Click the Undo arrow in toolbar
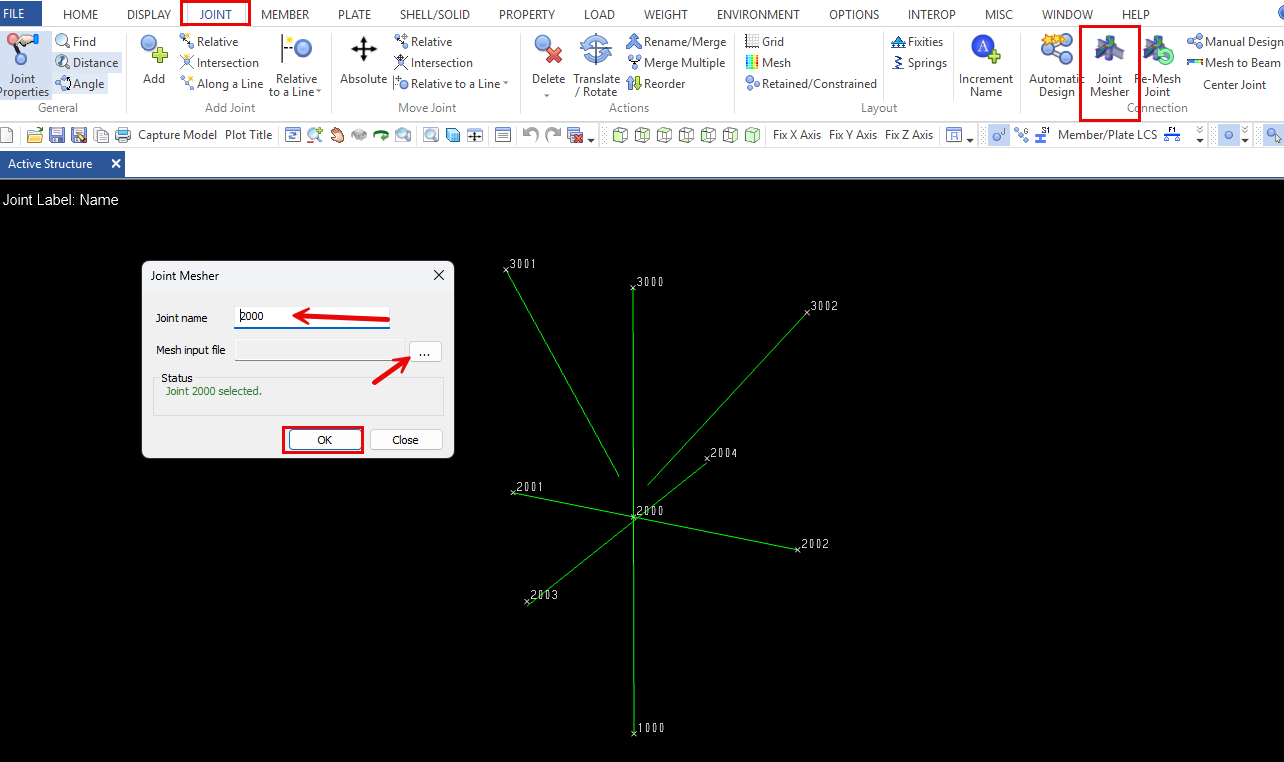Viewport: 1284px width, 762px height. click(531, 135)
